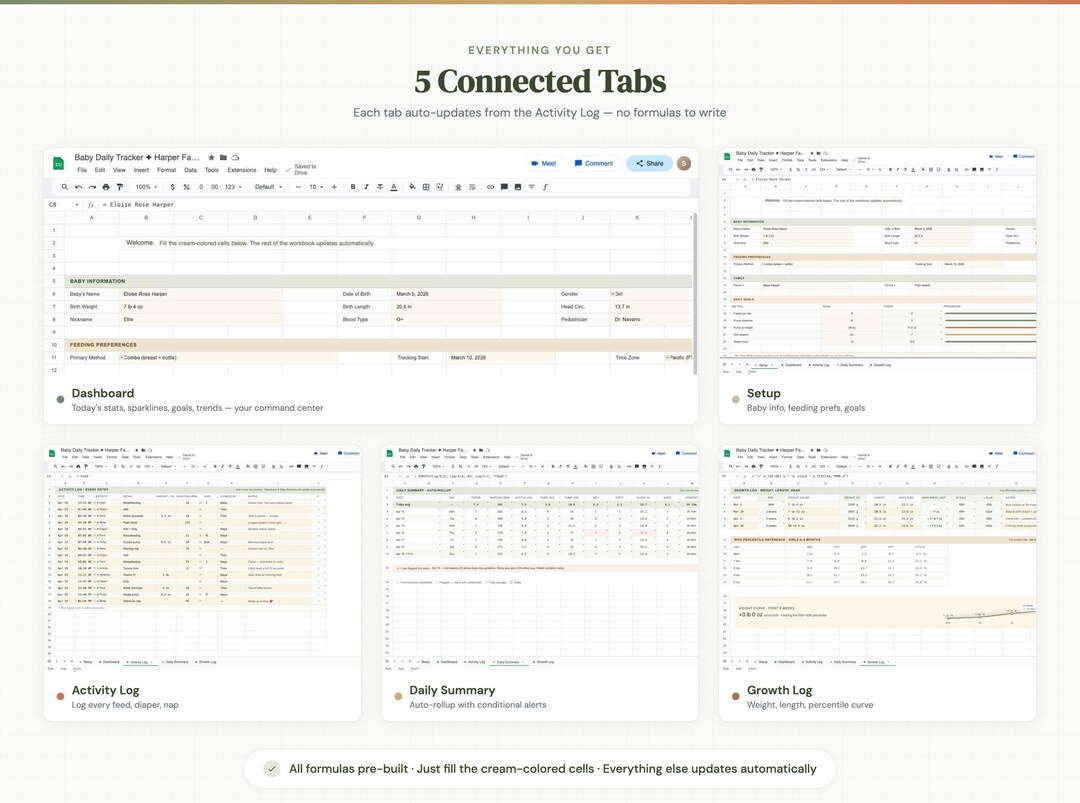The image size is (1080, 803).
Task: Open the functions icon on the toolbar
Action: pyautogui.click(x=545, y=187)
